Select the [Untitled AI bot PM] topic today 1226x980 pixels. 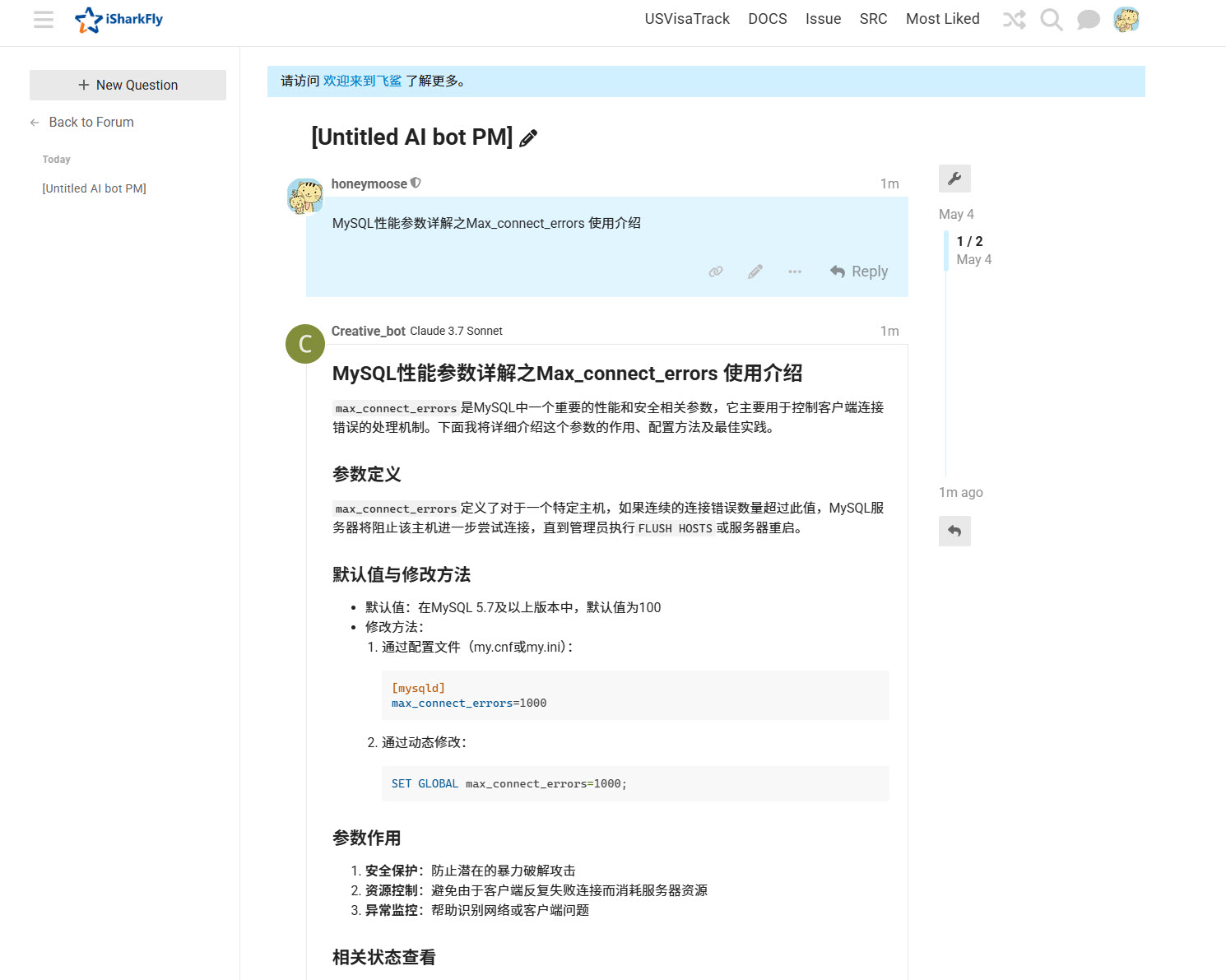coord(94,188)
